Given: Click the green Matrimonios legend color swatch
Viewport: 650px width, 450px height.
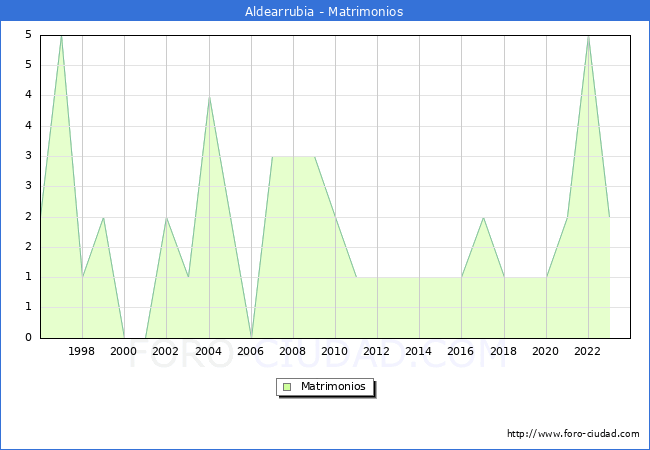Looking at the screenshot, I should click(287, 387).
